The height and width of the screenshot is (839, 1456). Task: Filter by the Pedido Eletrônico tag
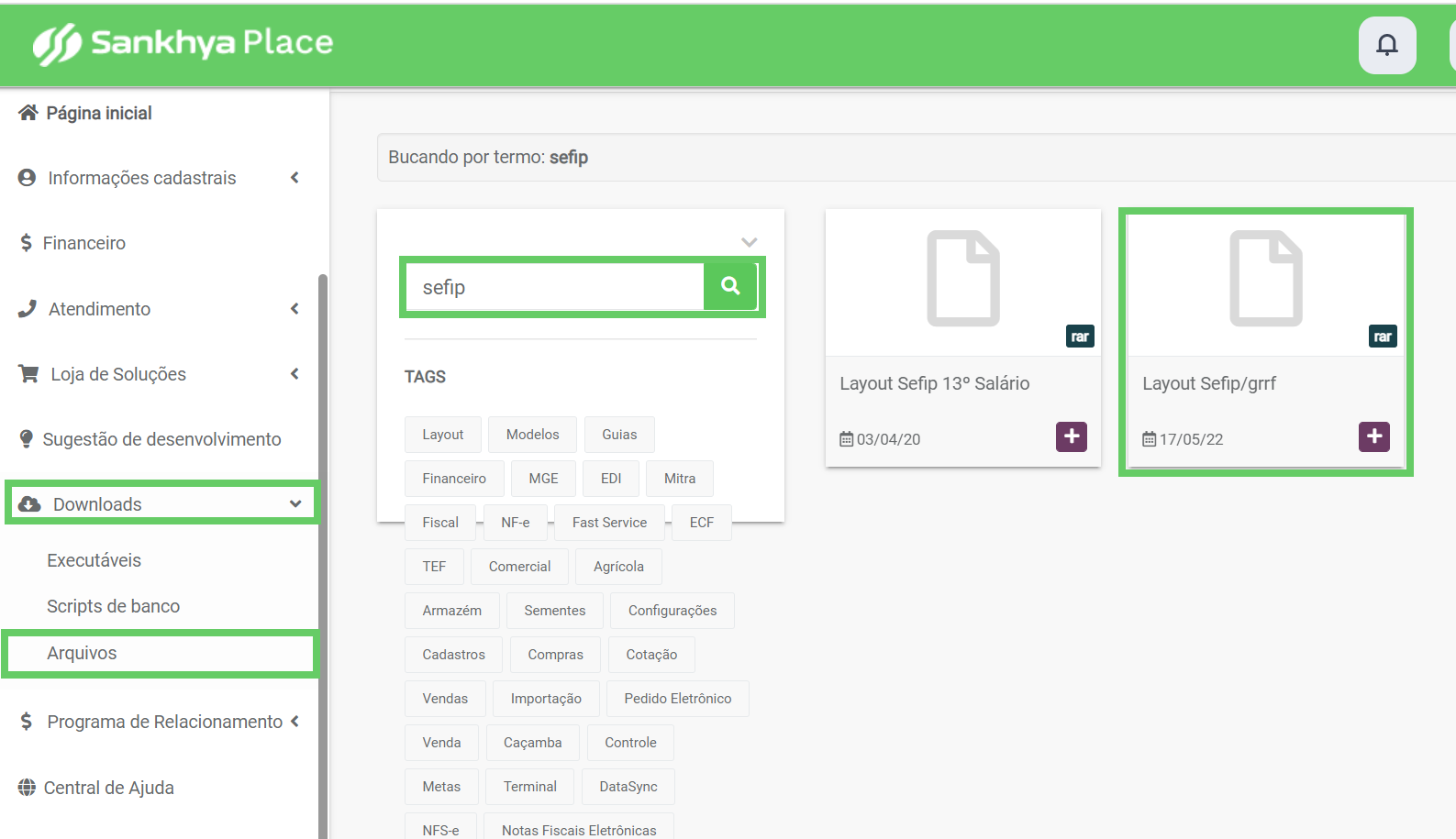(x=678, y=699)
